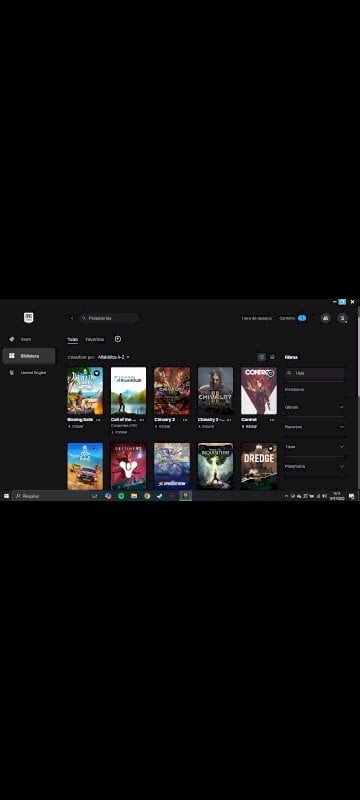Open Dakar Desert Rally game cover
Image resolution: width=360 pixels, height=800 pixels.
[x=85, y=466]
